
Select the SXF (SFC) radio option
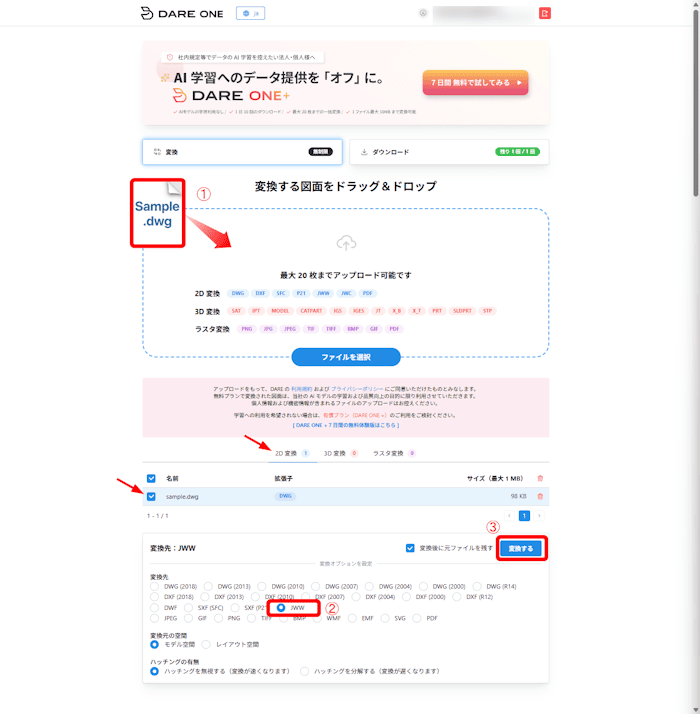coord(189,607)
